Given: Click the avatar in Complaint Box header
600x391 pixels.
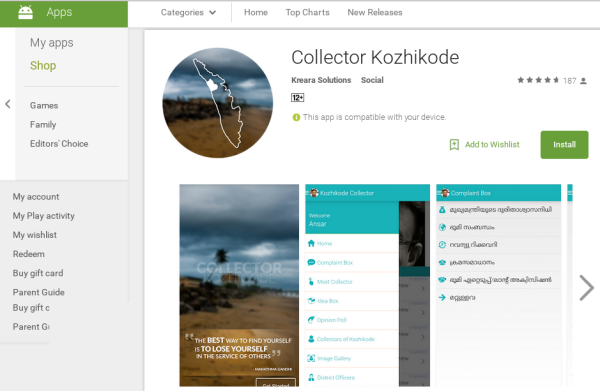Looking at the screenshot, I should click(x=445, y=193).
